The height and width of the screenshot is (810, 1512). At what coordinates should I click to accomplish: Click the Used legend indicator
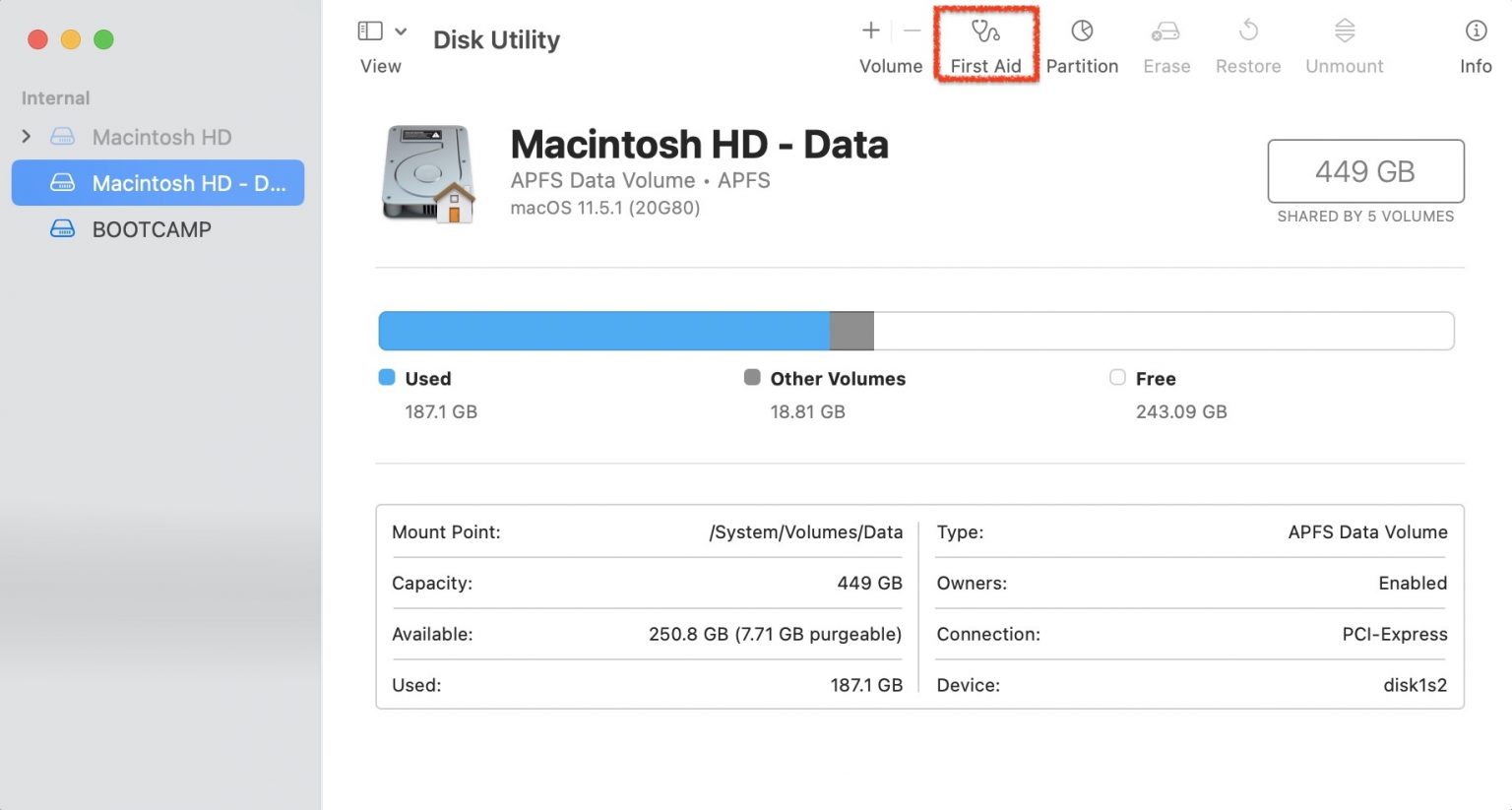(384, 377)
